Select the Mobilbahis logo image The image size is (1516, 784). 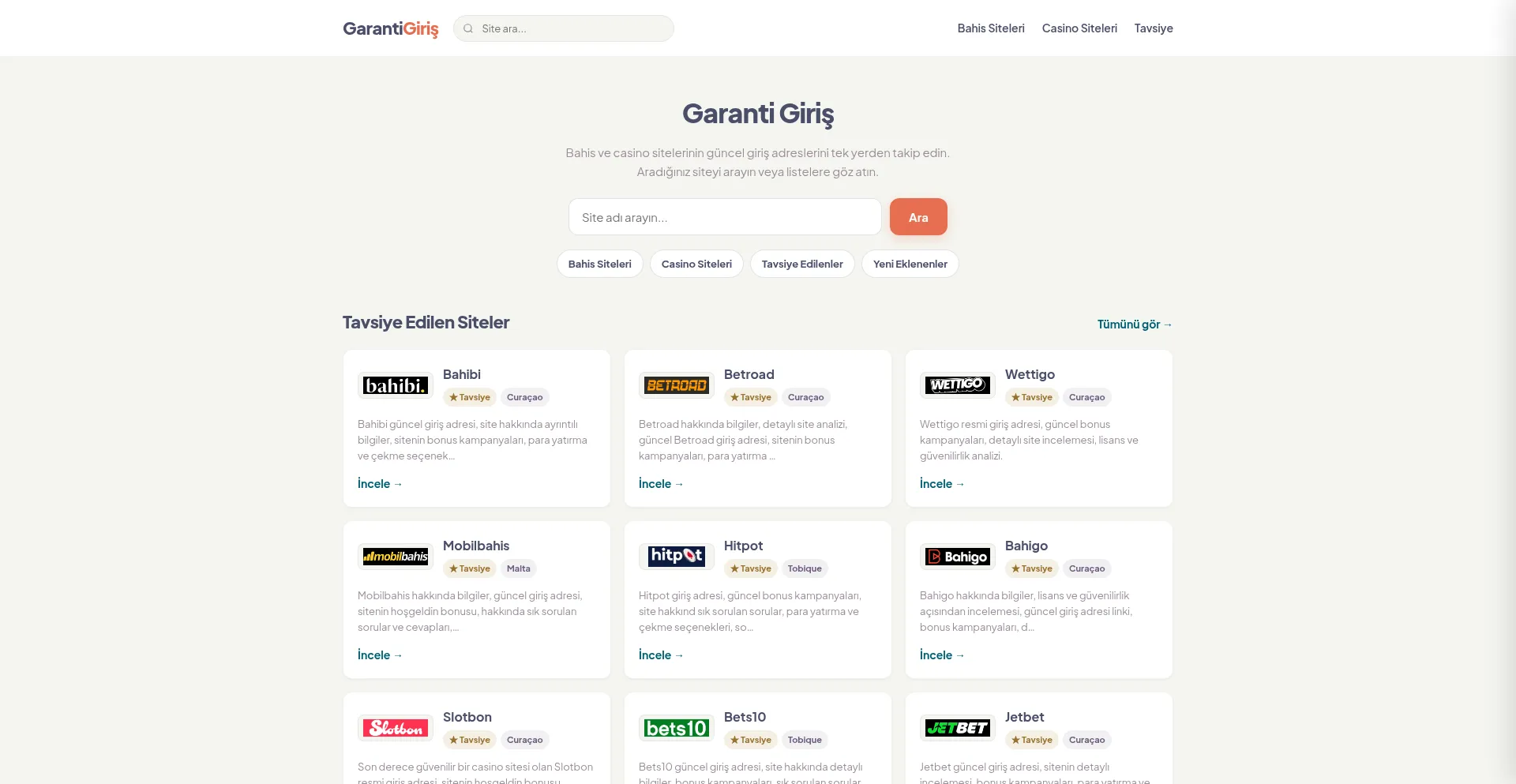click(x=396, y=557)
